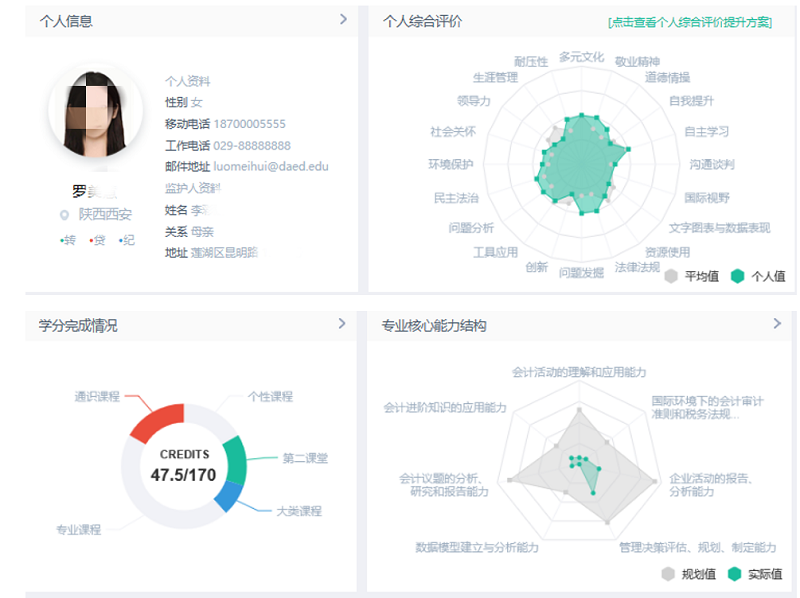Viewport: 800px width, 598px height.
Task: Open 专业核心能力结构 details with the chevron
Action: click(x=777, y=324)
